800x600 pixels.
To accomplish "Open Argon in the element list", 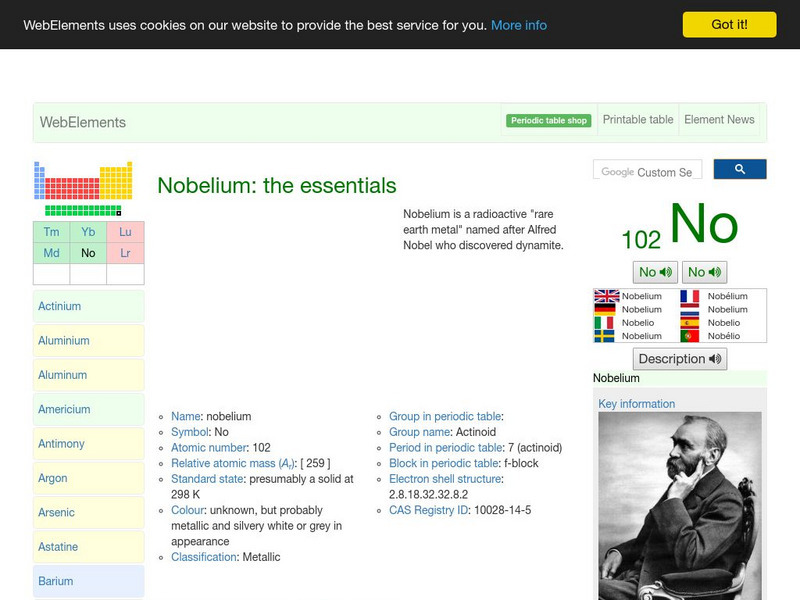I will 89,478.
